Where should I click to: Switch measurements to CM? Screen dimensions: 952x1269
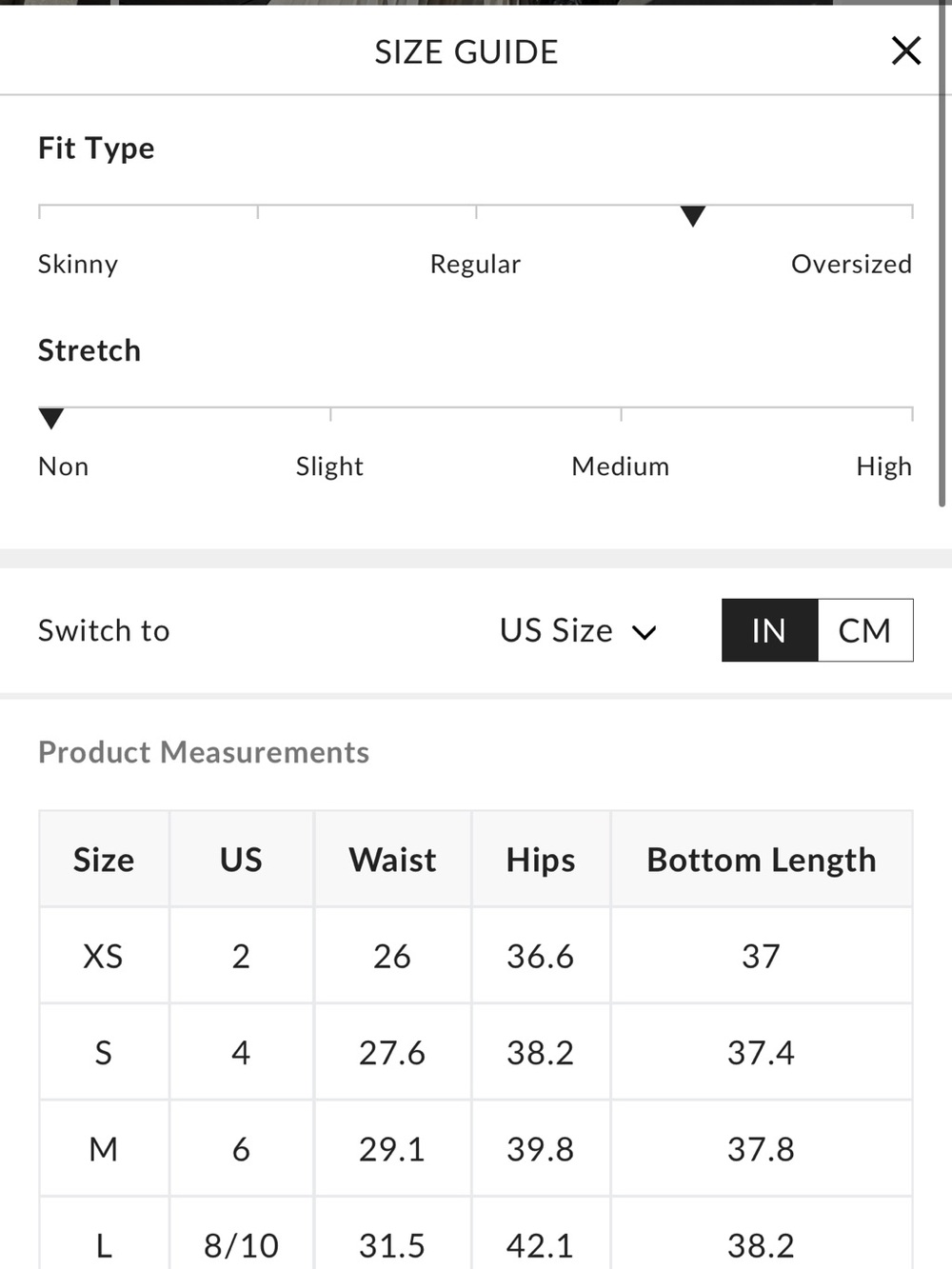coord(865,630)
